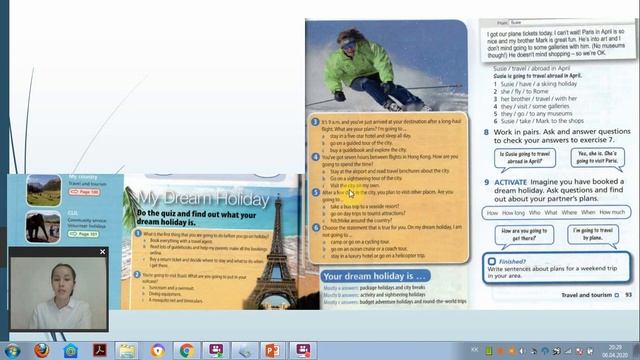Screen dimensions: 640x360
Task: Click 'she / fly / to Rome' line
Action: tap(524, 91)
